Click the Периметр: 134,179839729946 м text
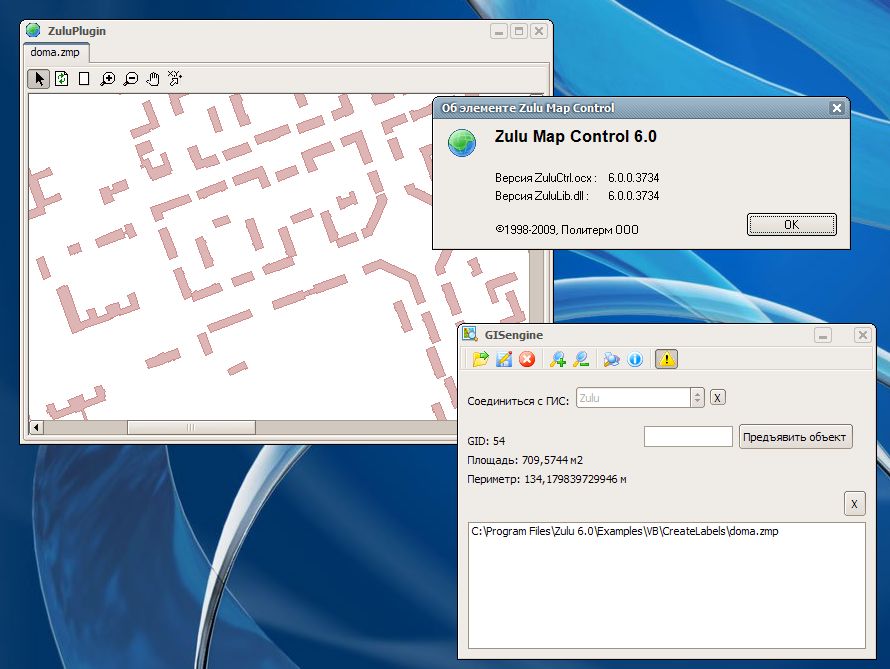This screenshot has width=890, height=669. 547,479
